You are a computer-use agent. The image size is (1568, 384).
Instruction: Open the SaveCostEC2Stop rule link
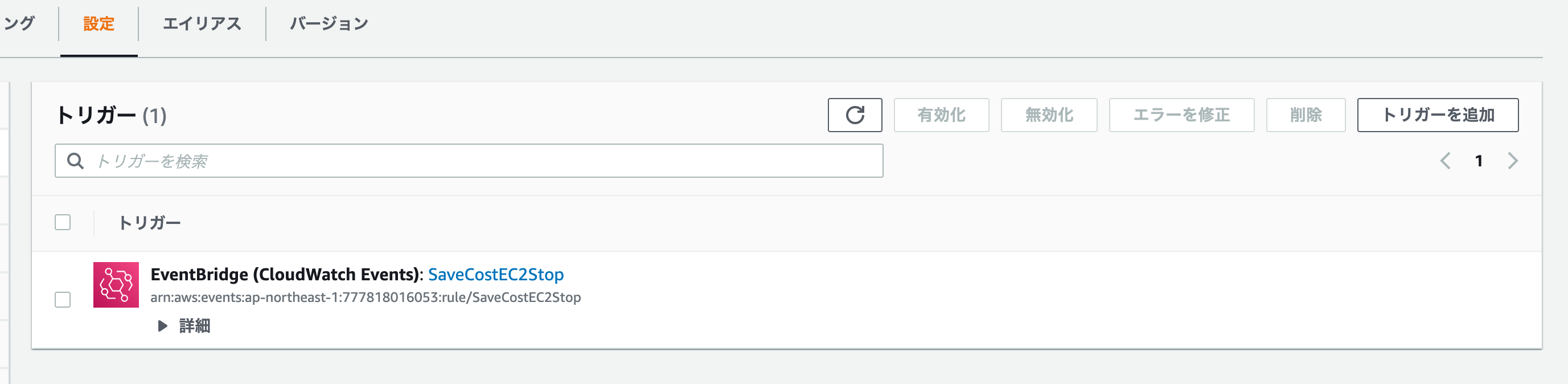496,274
